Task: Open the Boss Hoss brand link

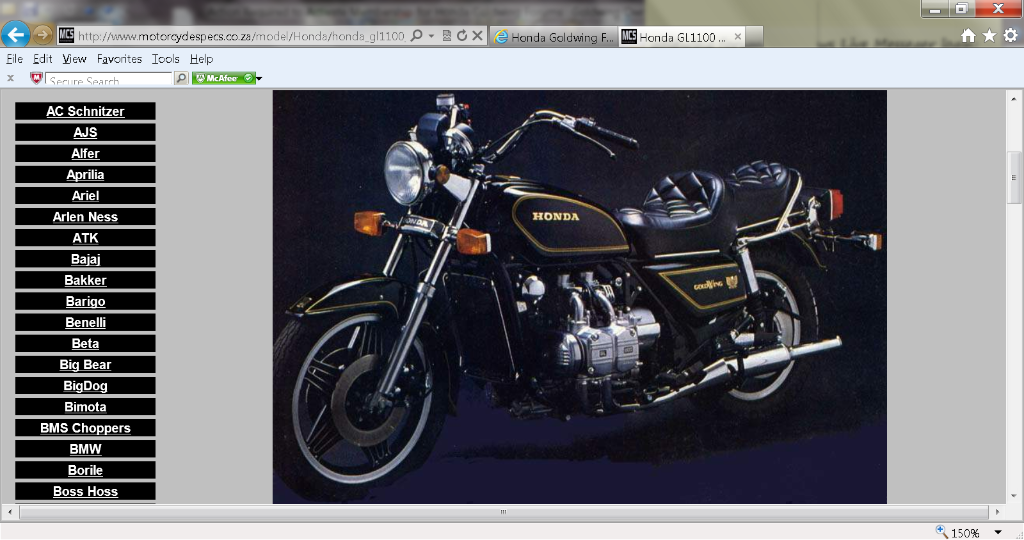Action: (x=86, y=491)
